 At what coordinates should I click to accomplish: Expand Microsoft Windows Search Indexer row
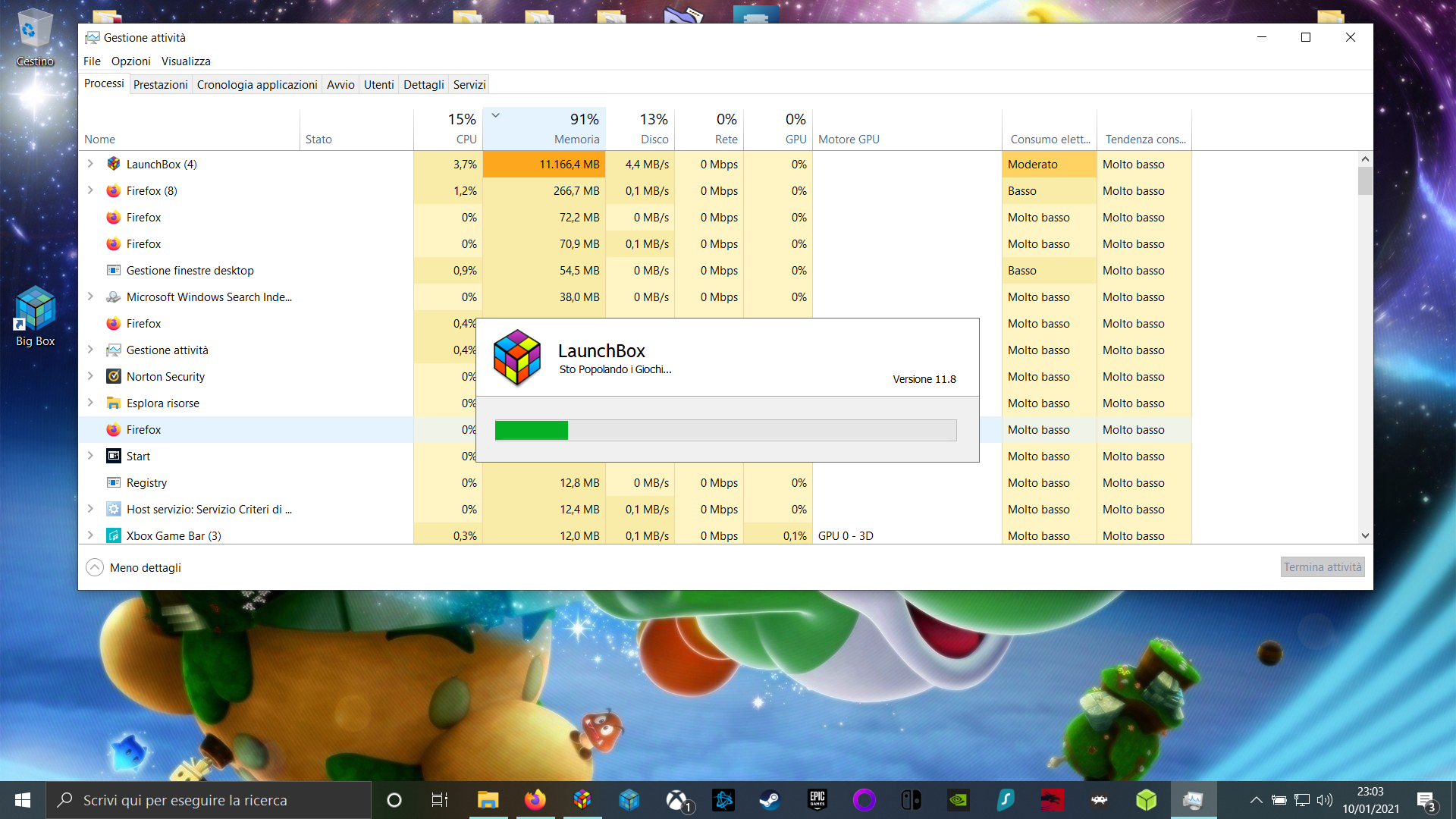point(90,297)
